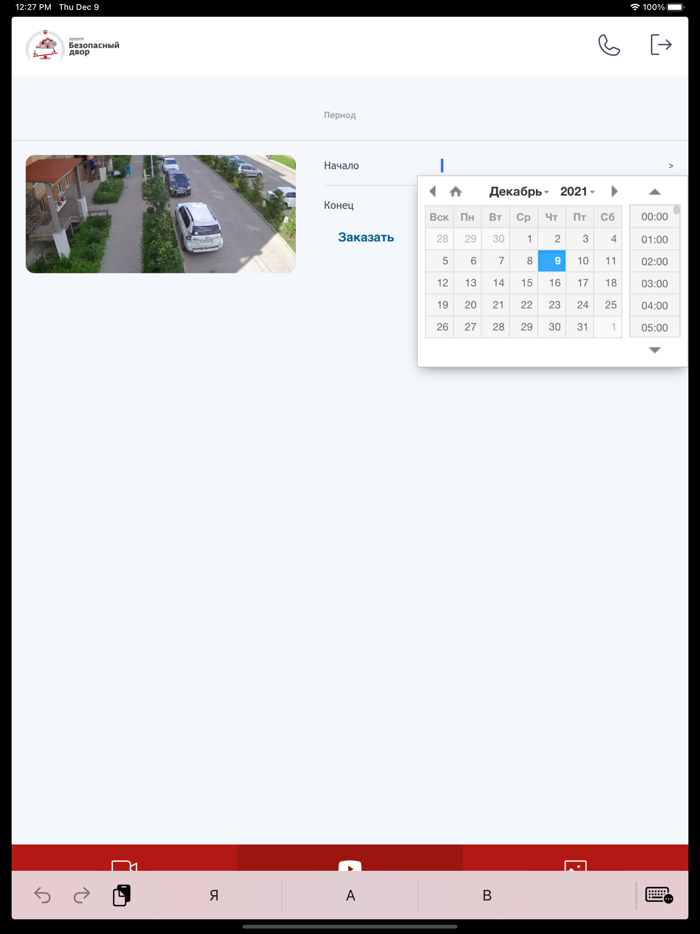This screenshot has width=700, height=934.
Task: Select time 01:00
Action: click(654, 239)
